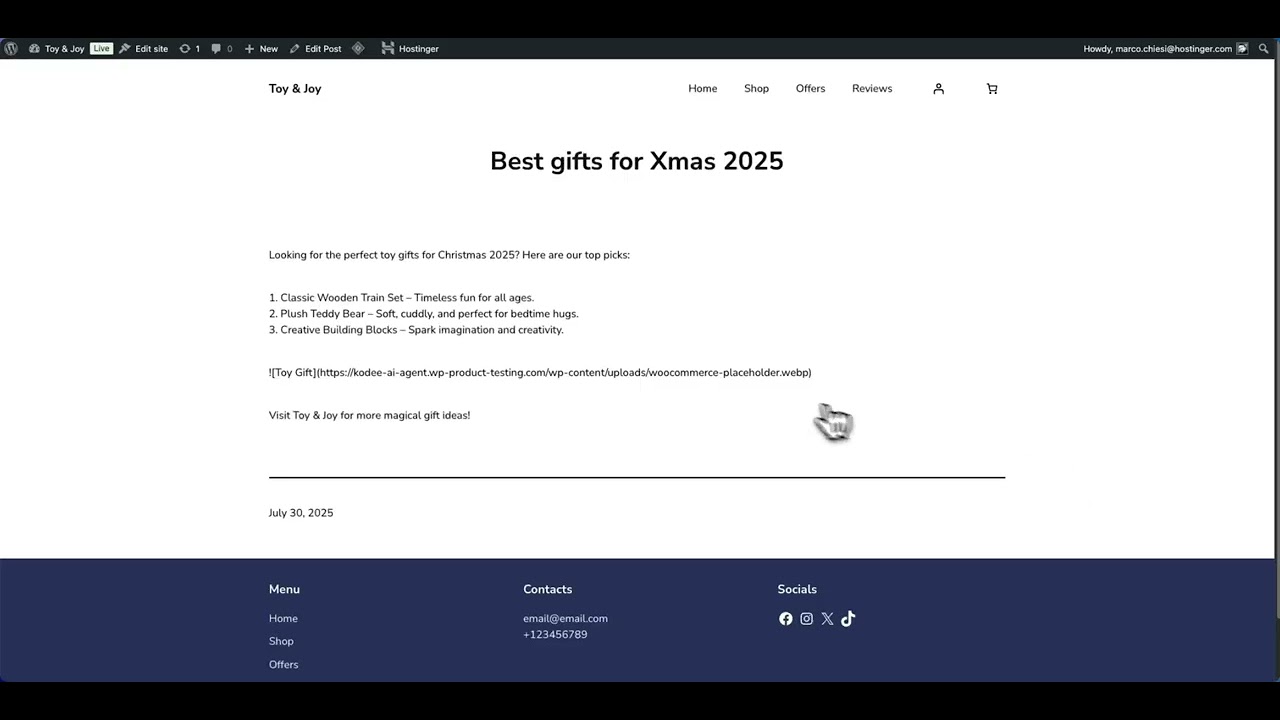Click the customer account icon in header
Image resolution: width=1280 pixels, height=720 pixels.
pyautogui.click(x=938, y=89)
